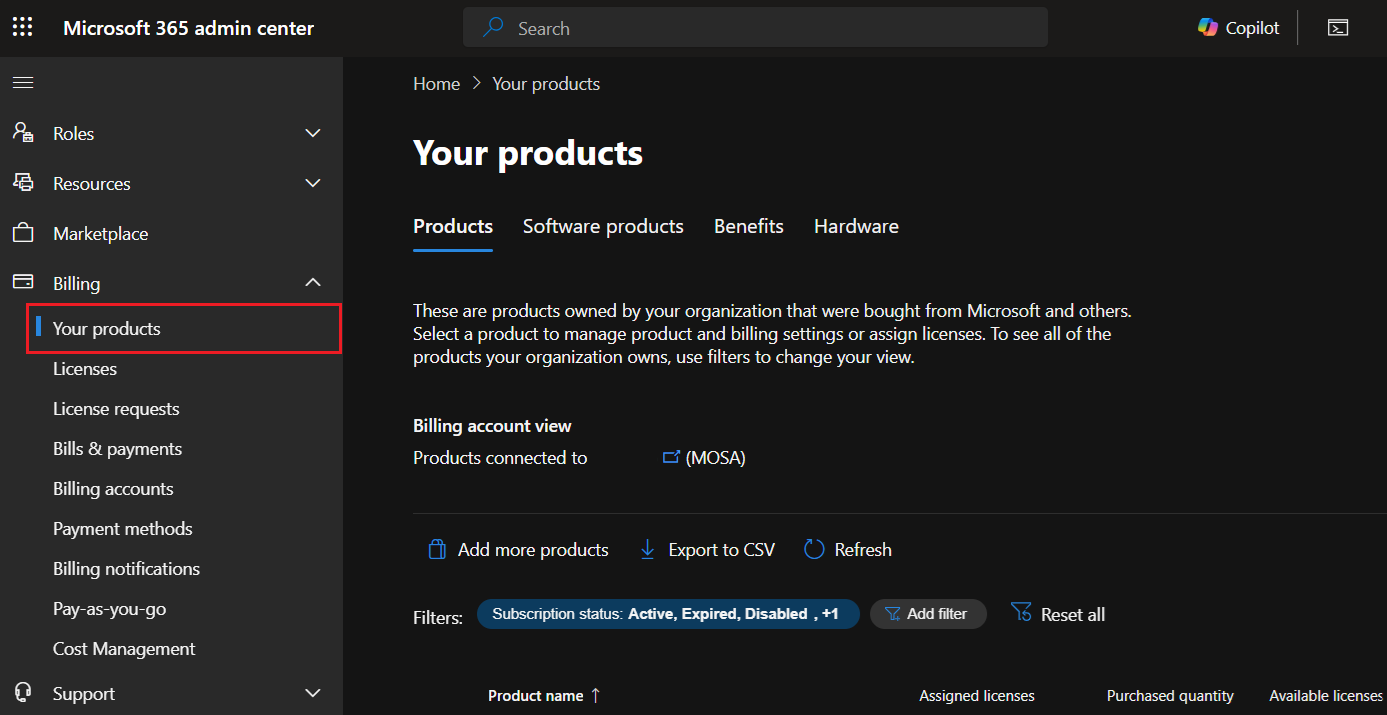Click the Add filter button
This screenshot has width=1387, height=715.
click(928, 614)
